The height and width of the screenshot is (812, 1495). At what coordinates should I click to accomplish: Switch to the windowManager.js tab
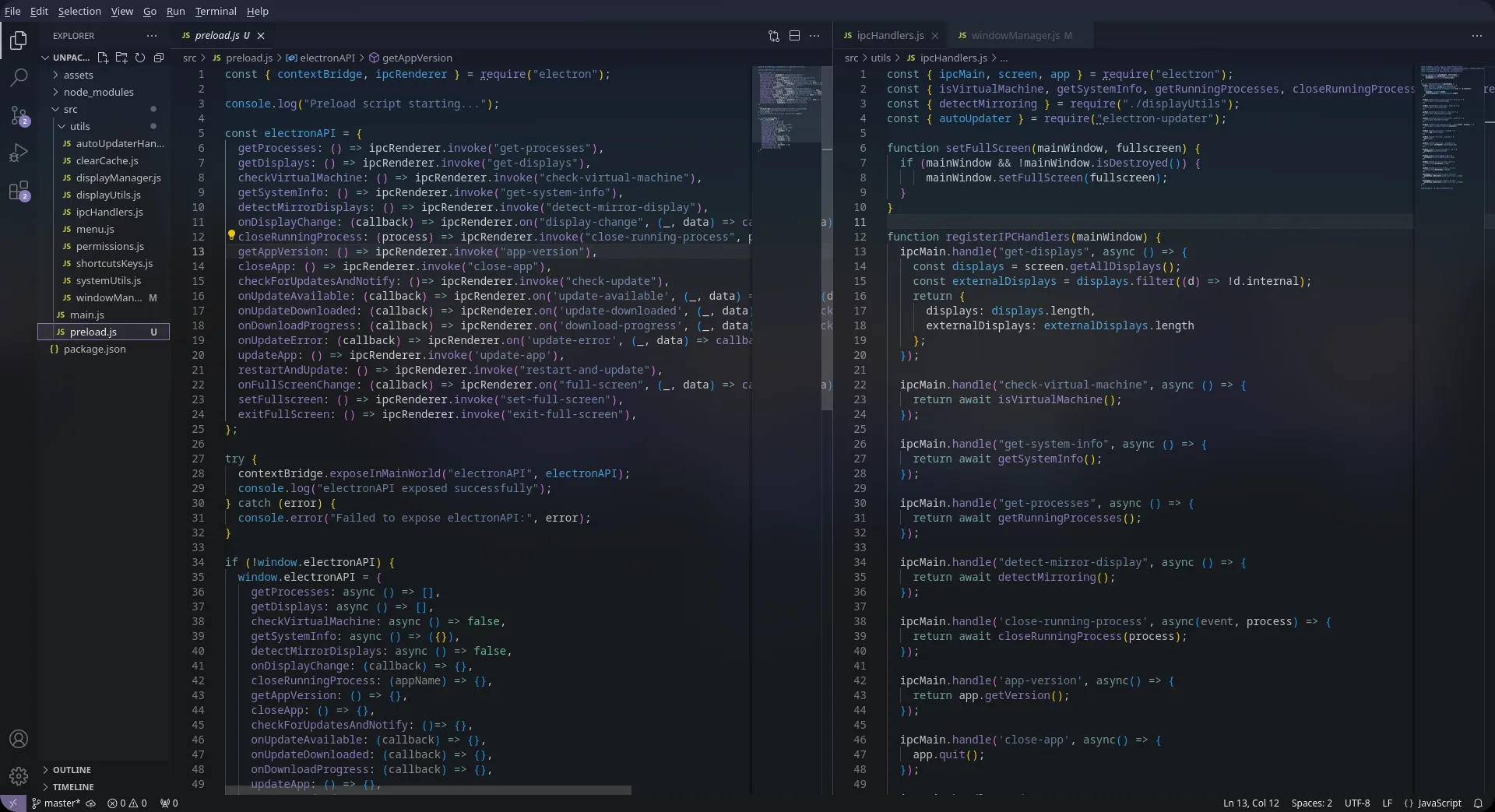point(1016,35)
